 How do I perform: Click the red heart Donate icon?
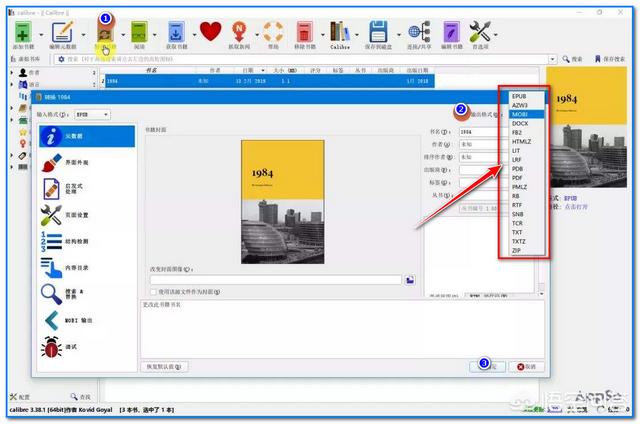(x=211, y=31)
